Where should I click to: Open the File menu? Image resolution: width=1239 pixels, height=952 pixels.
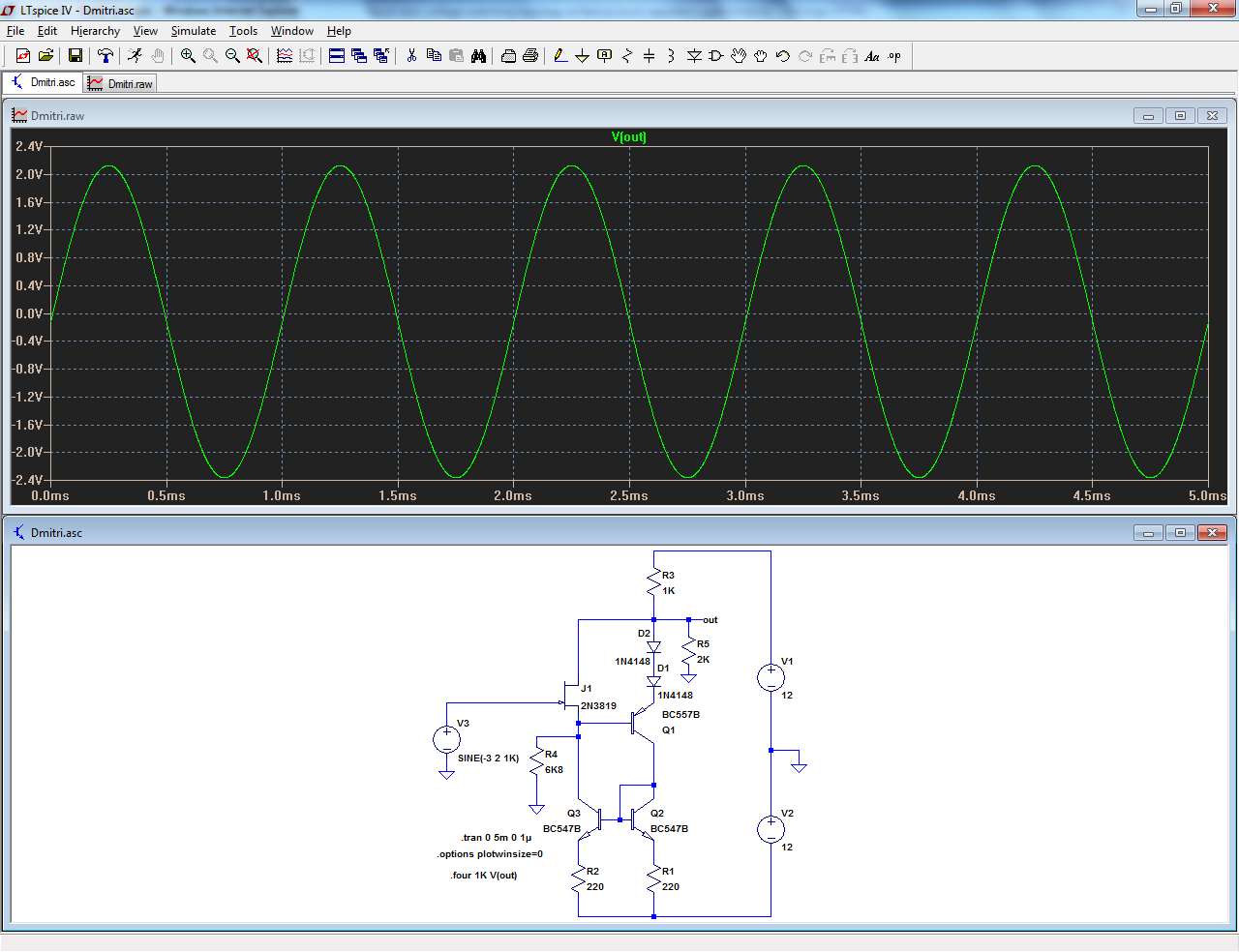15,31
